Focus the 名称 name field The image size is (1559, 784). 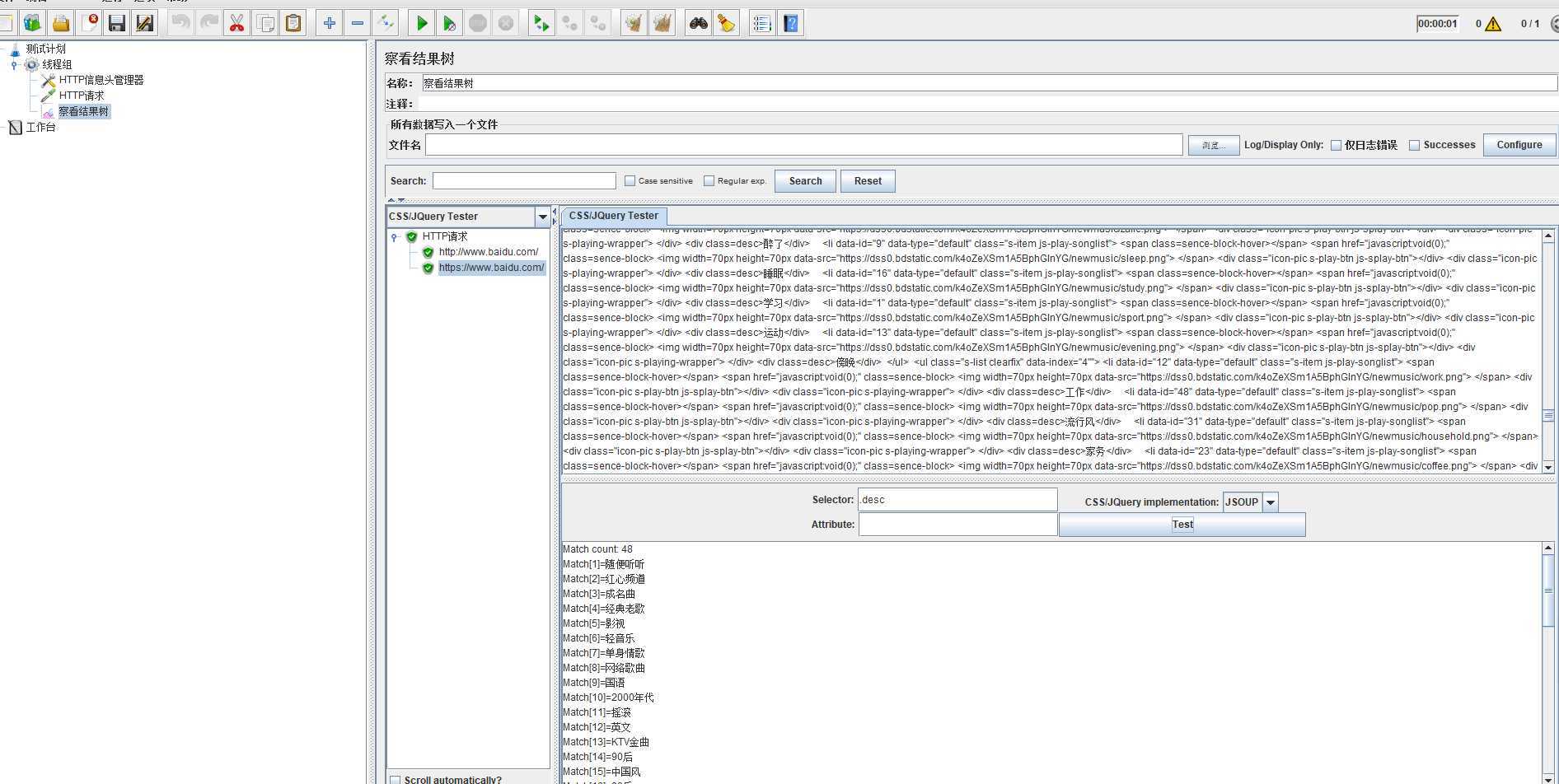click(x=990, y=83)
